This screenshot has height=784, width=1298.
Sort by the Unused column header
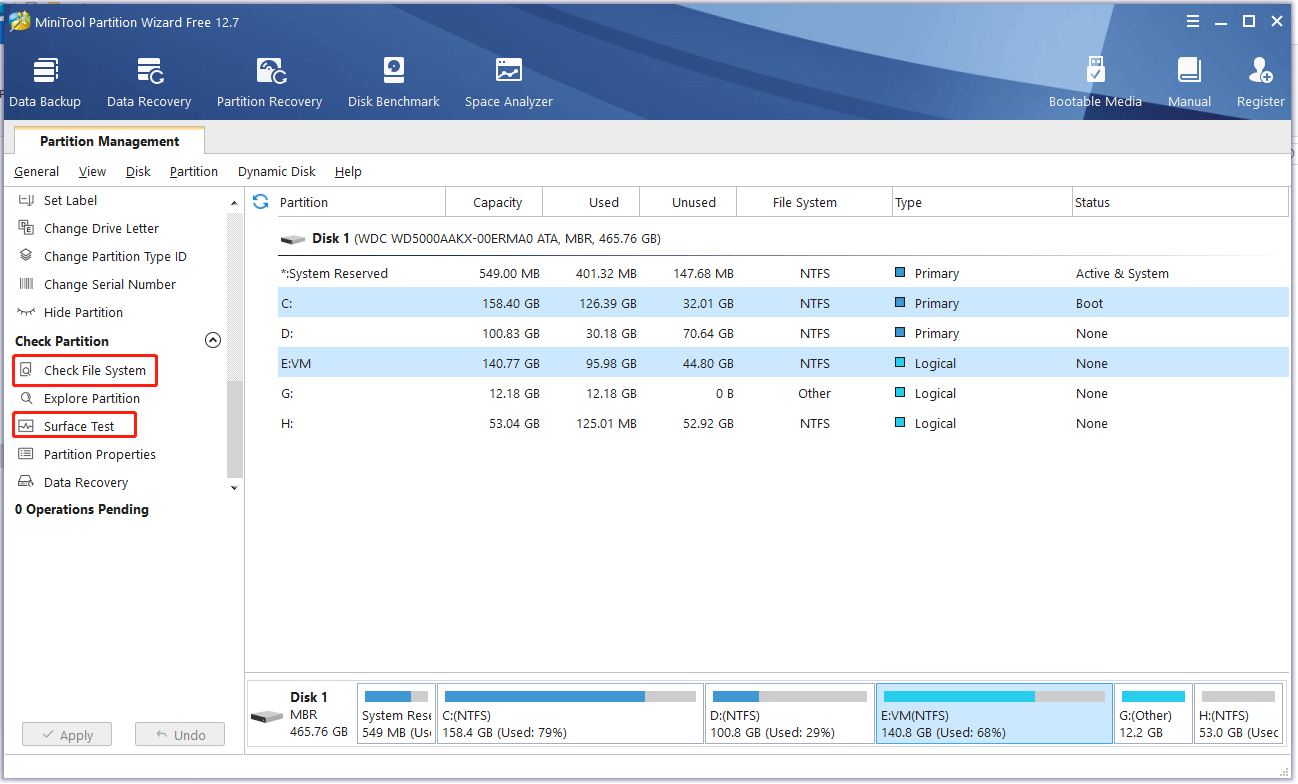coord(688,202)
